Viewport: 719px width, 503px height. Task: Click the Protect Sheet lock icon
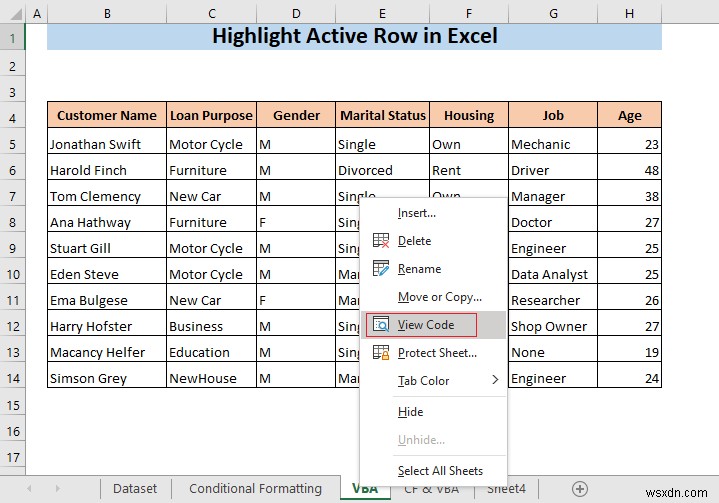click(x=381, y=353)
